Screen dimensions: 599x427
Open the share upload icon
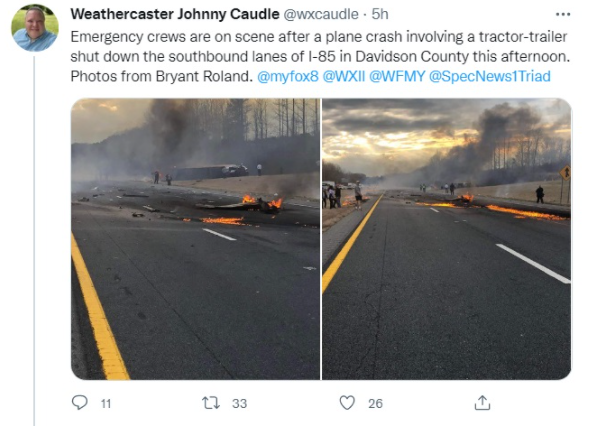click(482, 403)
